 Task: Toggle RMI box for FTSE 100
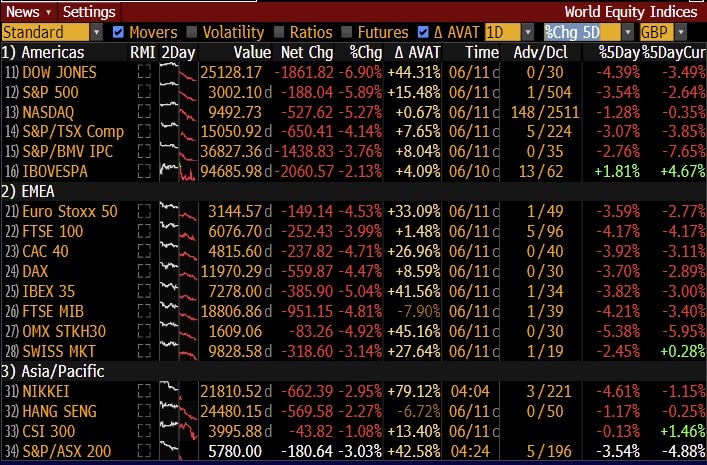(144, 231)
